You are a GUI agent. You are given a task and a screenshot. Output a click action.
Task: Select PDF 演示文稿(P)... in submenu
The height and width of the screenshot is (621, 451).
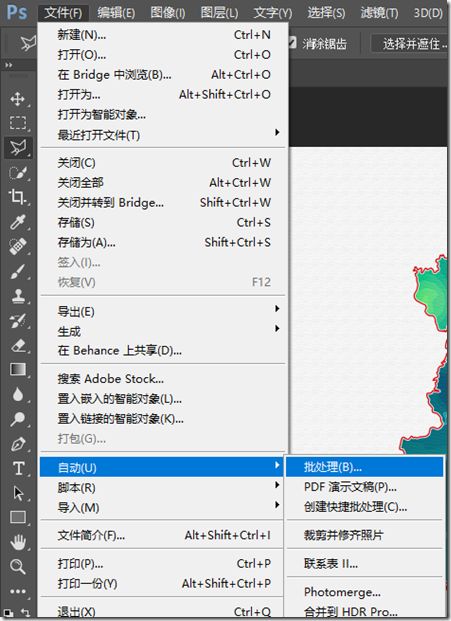(x=365, y=487)
